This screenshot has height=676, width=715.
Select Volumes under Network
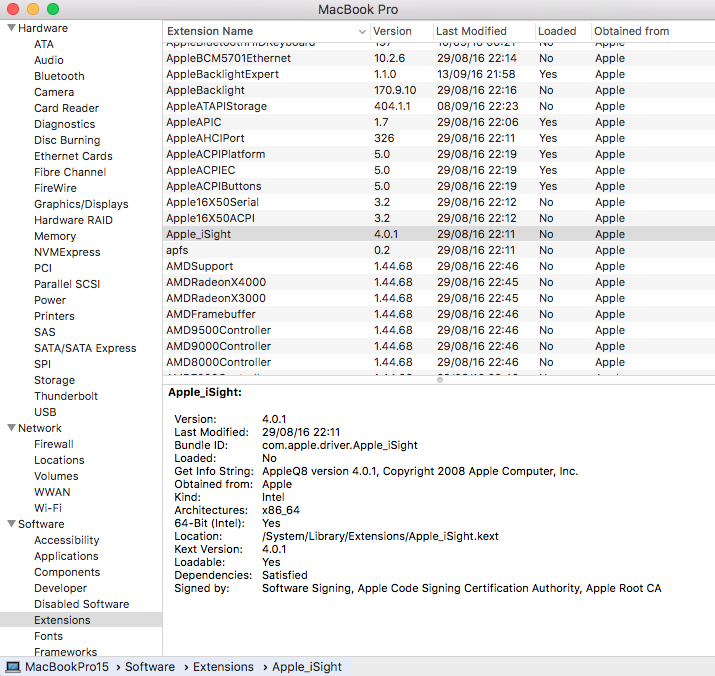(x=56, y=476)
